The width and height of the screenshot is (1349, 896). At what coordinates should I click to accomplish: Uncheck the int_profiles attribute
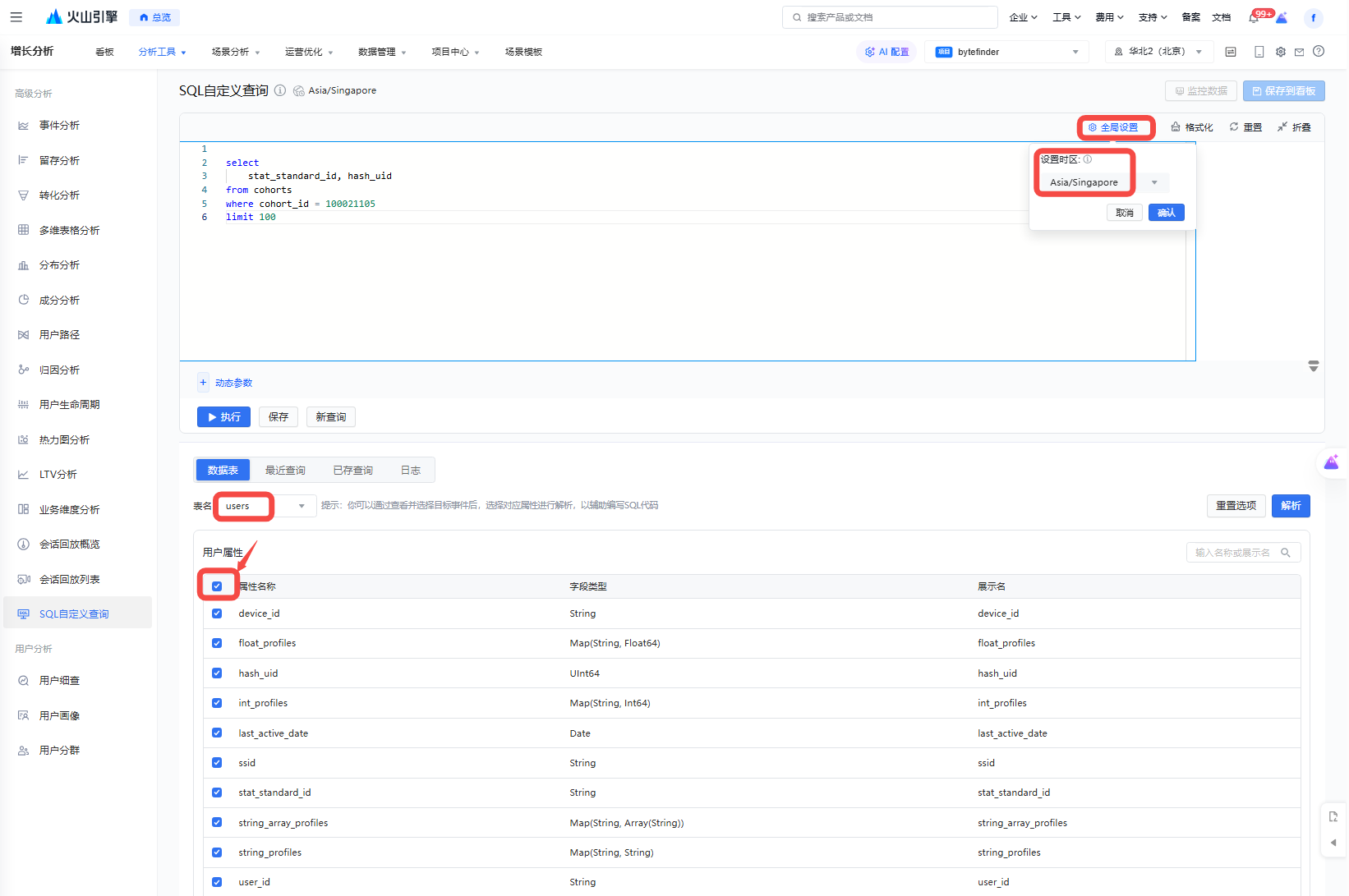click(217, 703)
